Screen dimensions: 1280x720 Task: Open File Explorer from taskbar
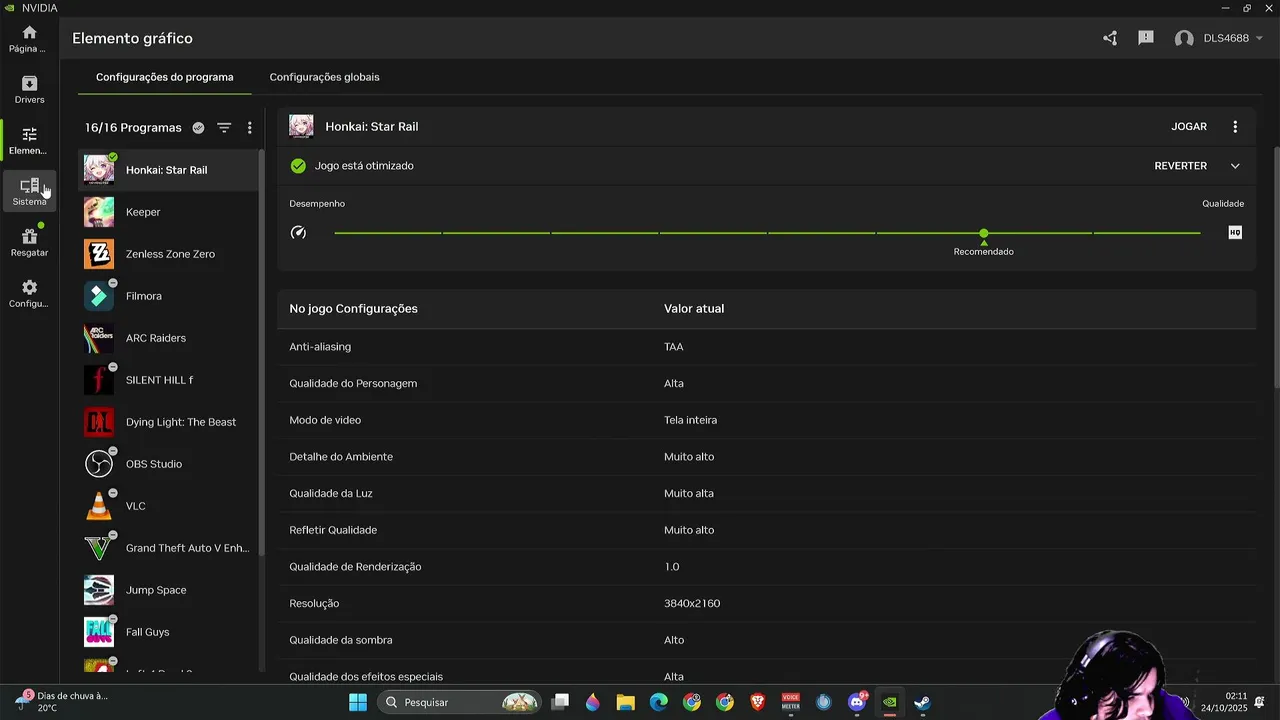(x=626, y=702)
